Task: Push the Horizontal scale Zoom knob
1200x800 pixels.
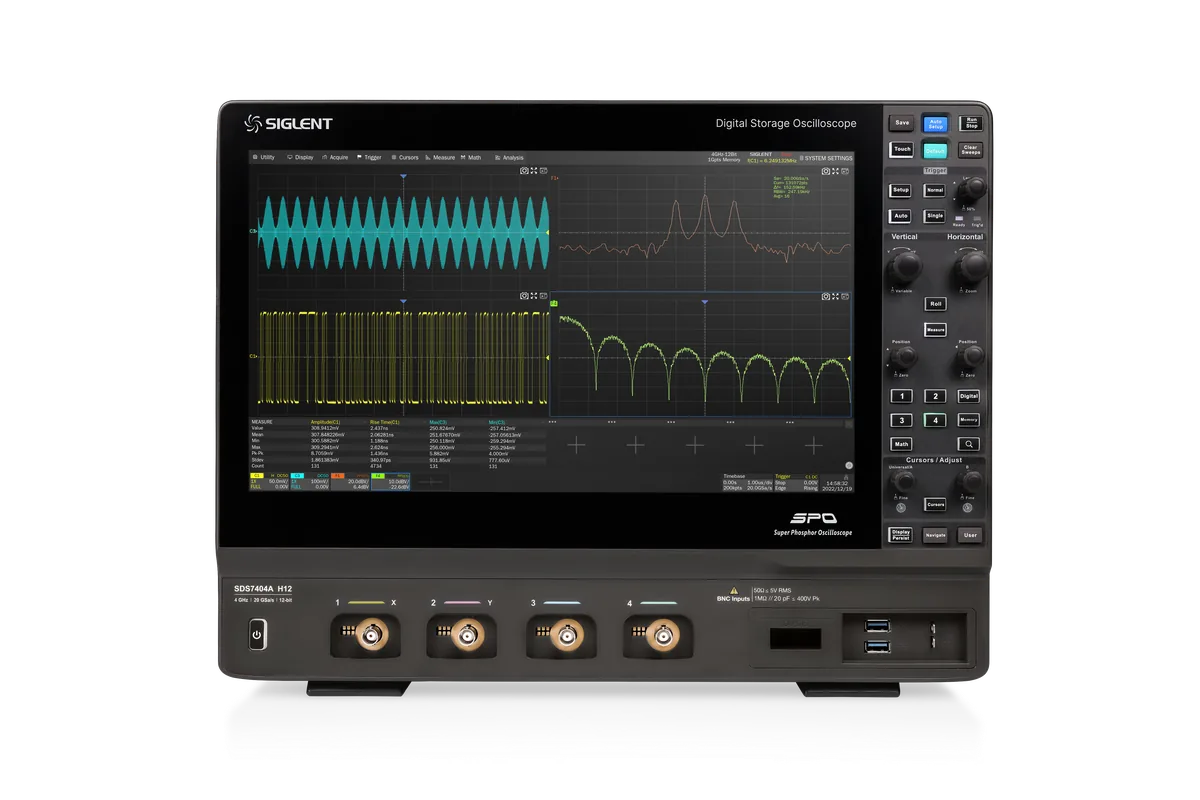Action: click(971, 265)
